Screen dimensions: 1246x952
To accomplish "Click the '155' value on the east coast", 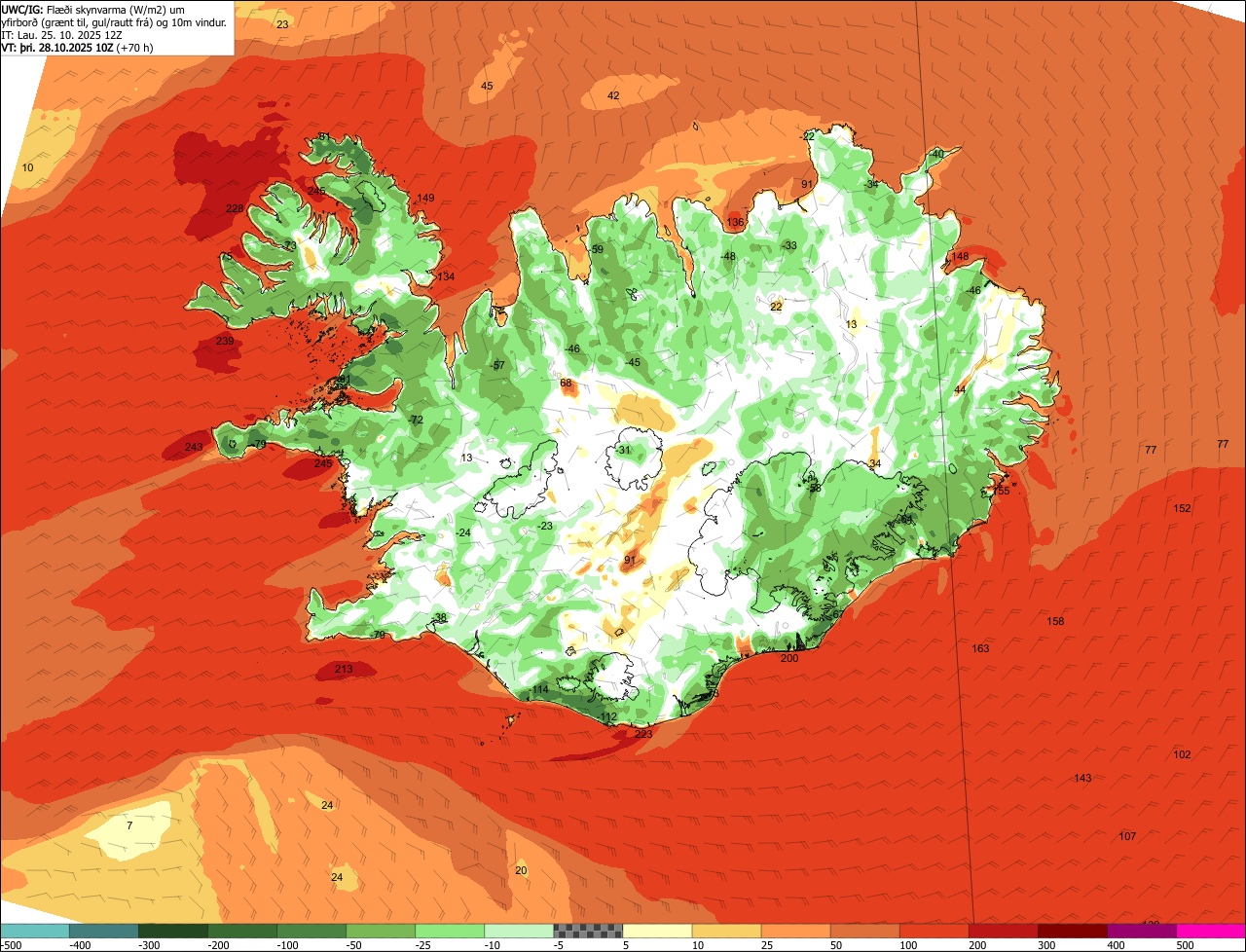I will 1001,491.
